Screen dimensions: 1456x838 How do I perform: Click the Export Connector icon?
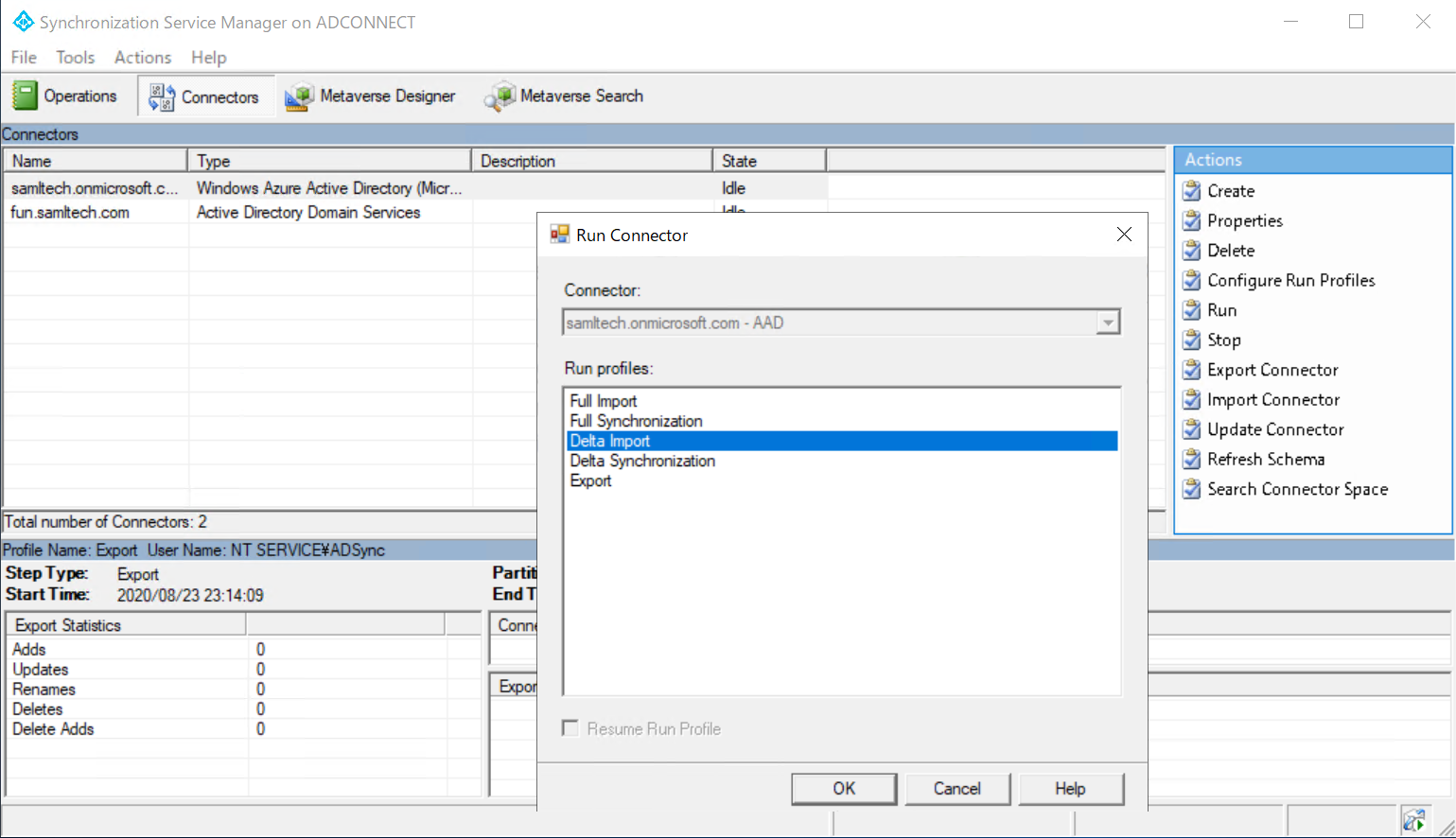1192,370
